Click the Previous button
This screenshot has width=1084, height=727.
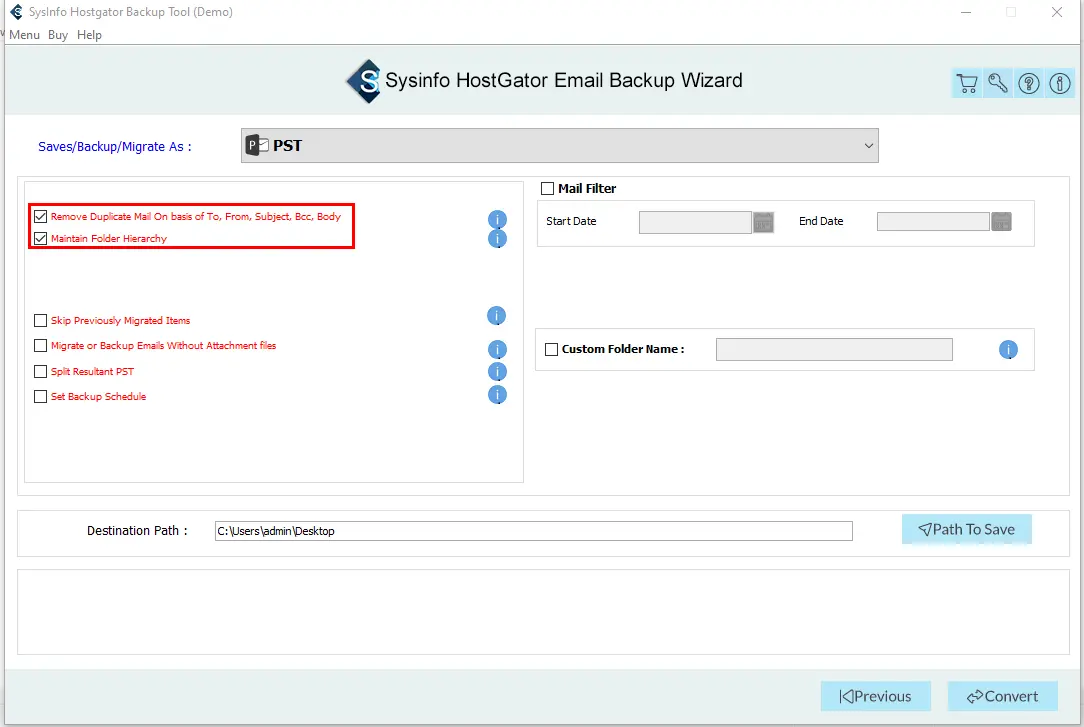875,697
